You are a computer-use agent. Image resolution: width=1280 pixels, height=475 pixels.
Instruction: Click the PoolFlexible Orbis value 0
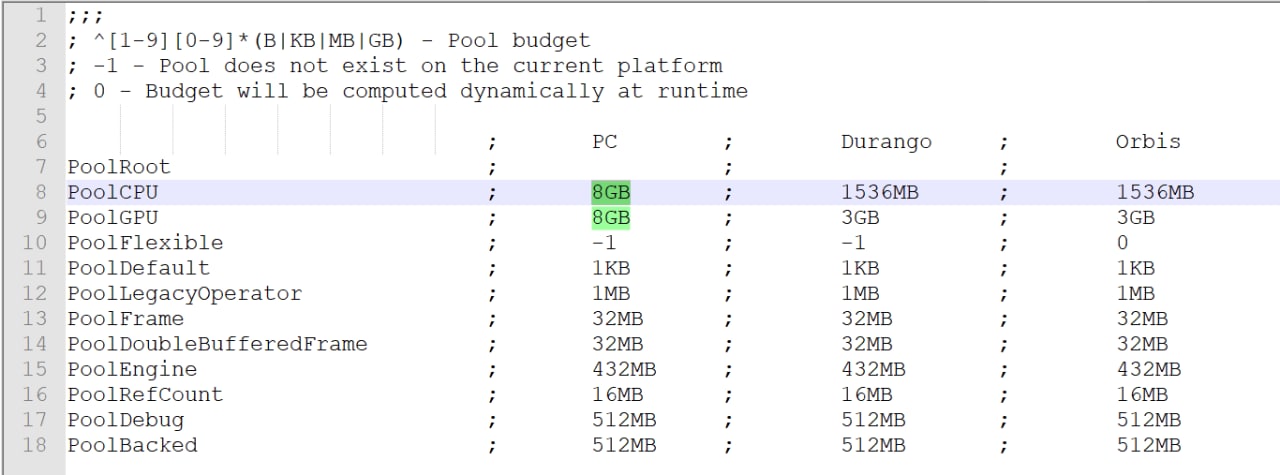(x=1122, y=243)
